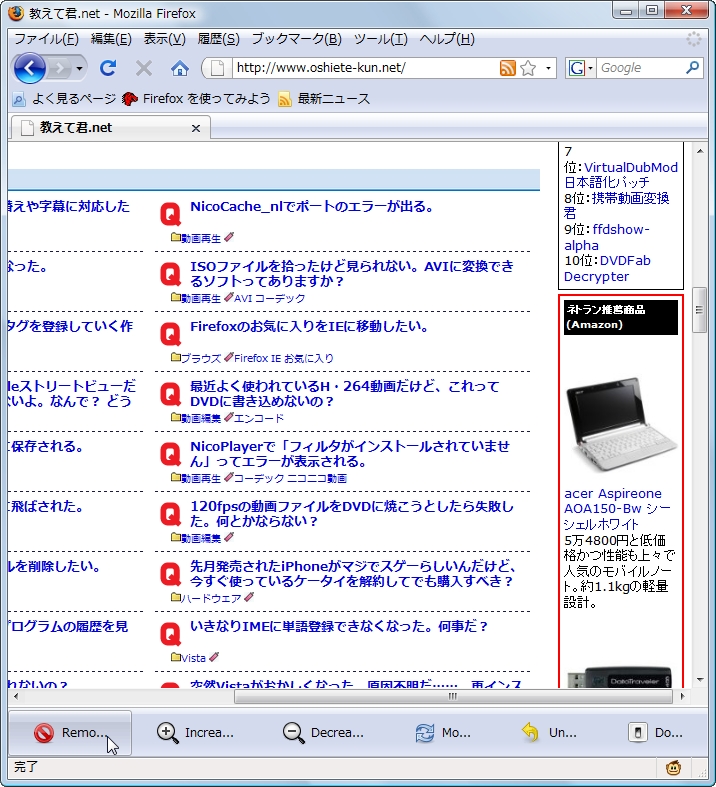Viewport: 716px width, 787px height.
Task: Open the 編集(E) menu
Action: (x=111, y=39)
